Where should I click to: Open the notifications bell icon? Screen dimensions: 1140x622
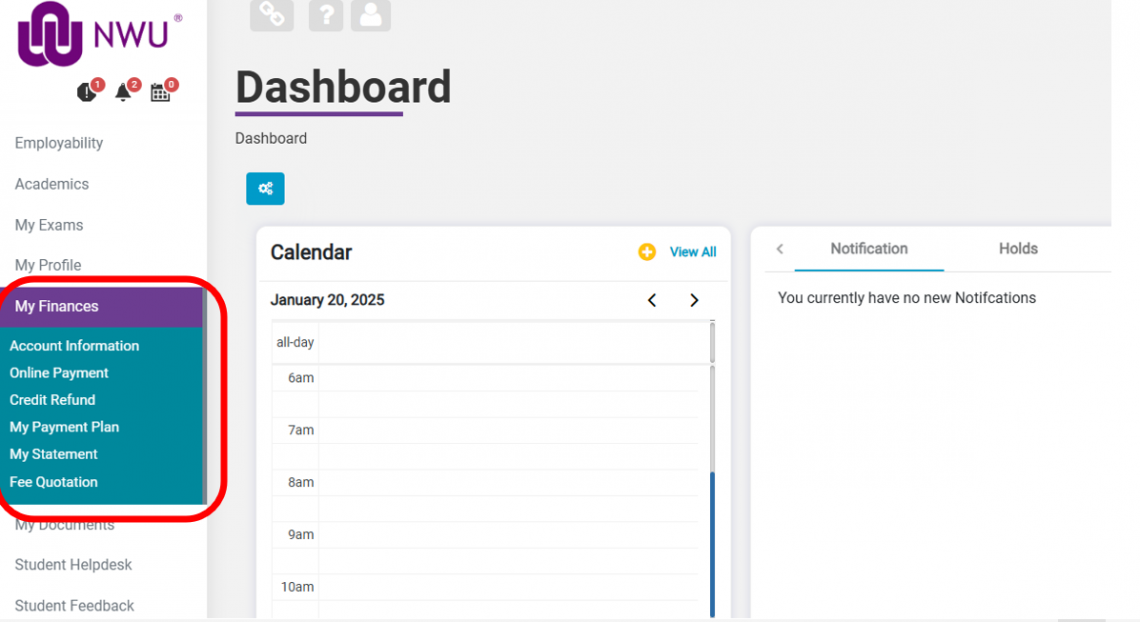click(124, 92)
